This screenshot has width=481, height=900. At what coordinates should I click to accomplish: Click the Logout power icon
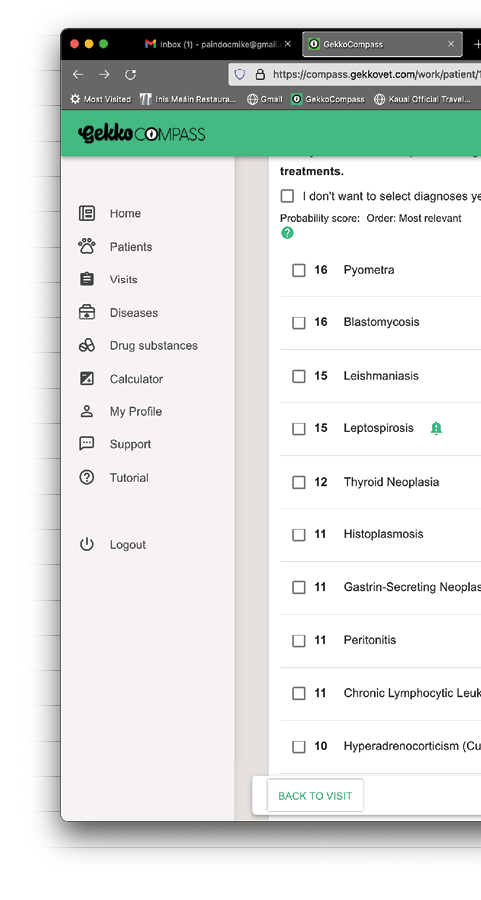87,545
